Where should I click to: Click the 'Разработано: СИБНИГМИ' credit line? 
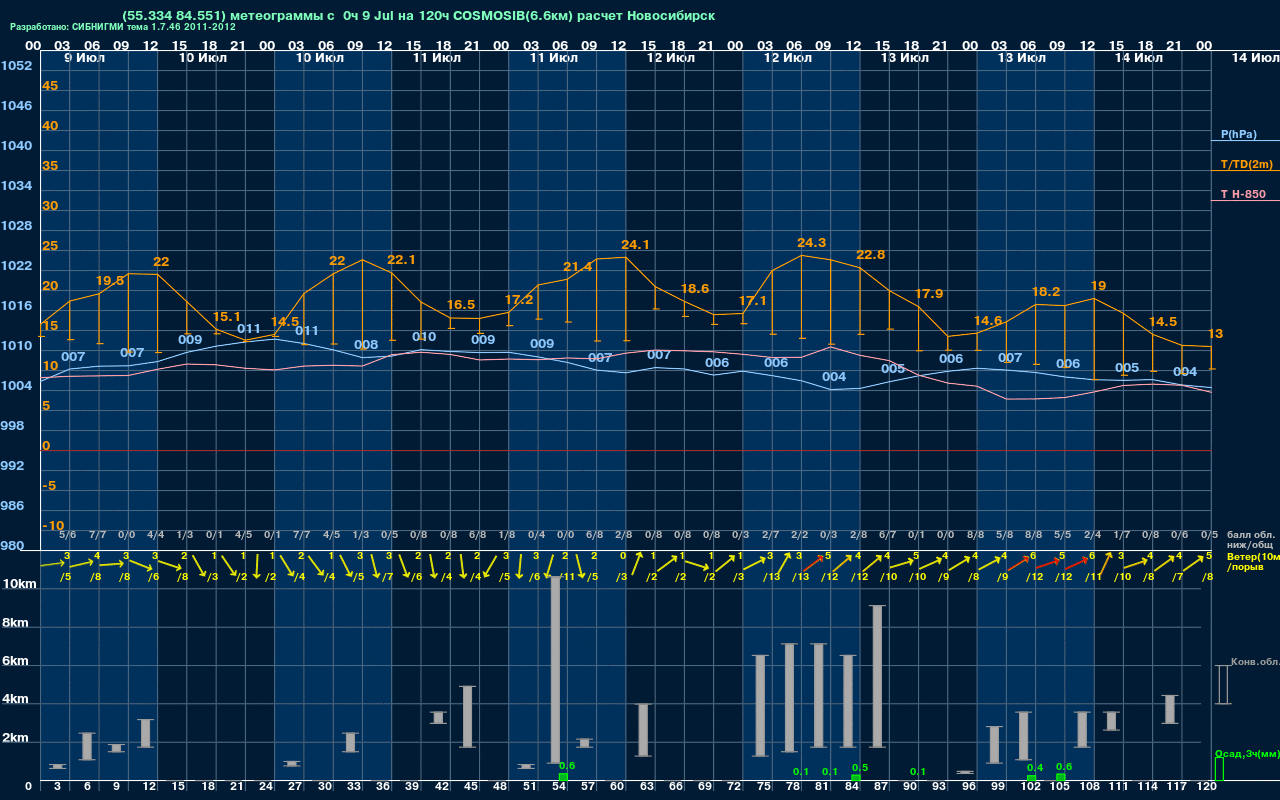point(123,27)
